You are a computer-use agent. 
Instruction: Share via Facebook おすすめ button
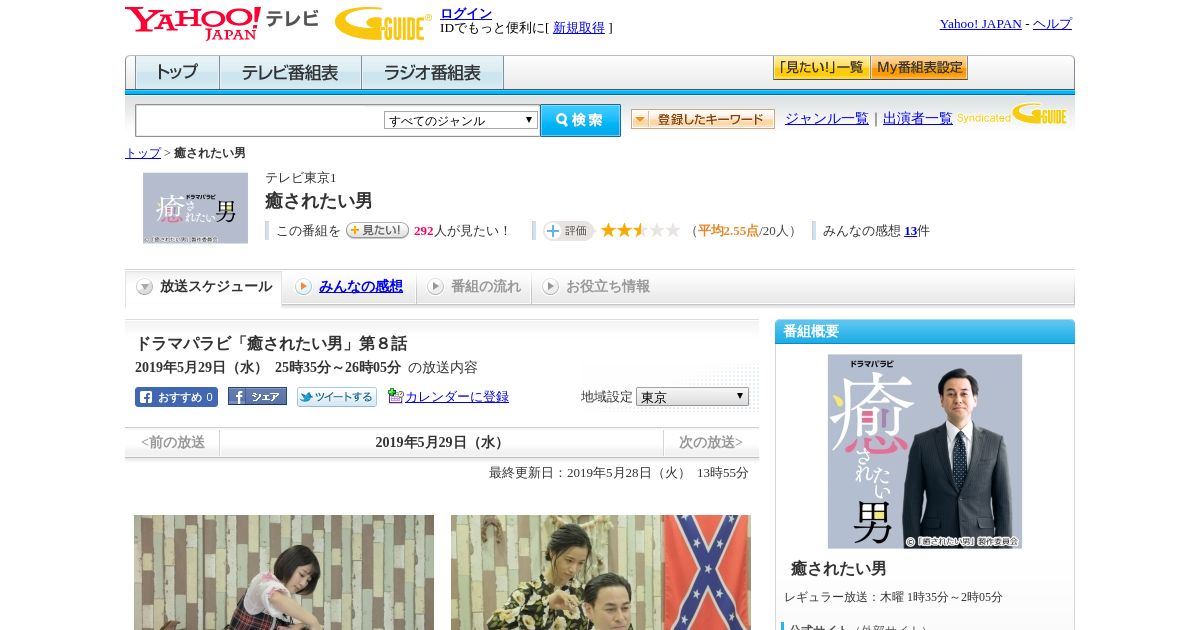click(x=176, y=397)
